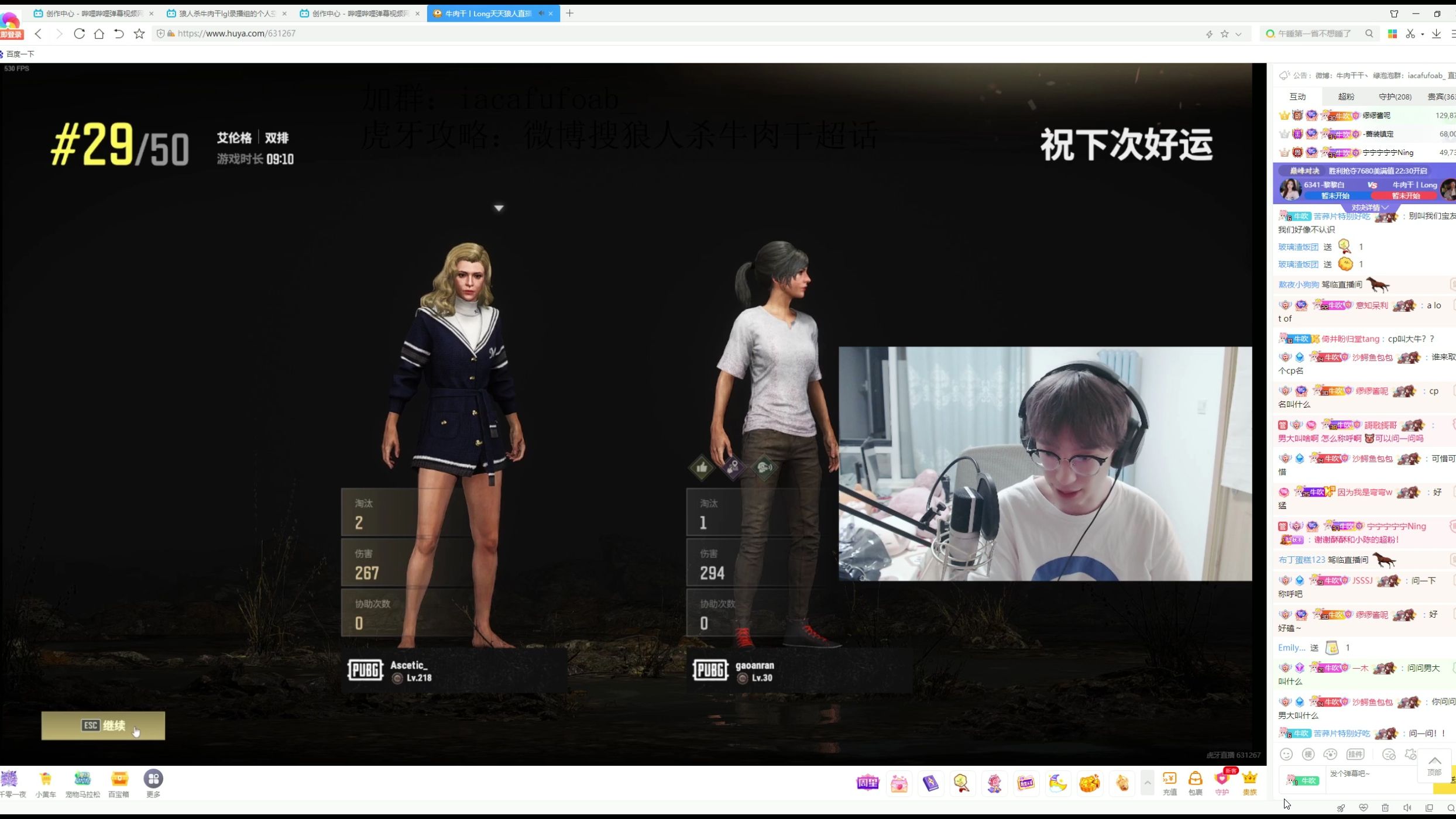Image resolution: width=1456 pixels, height=819 pixels.
Task: Click the ESC 继续 continue button
Action: 103,726
